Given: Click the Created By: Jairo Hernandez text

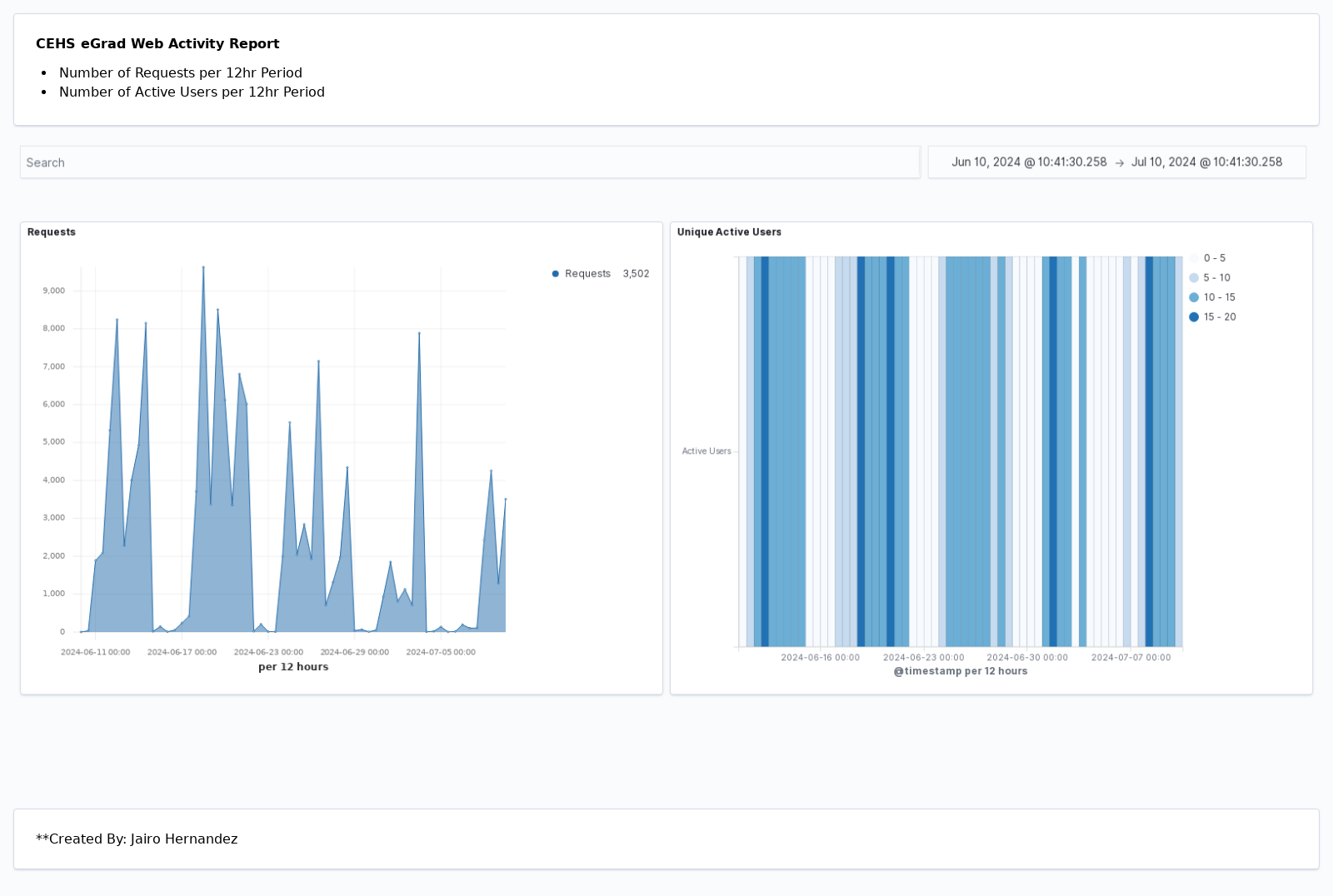Looking at the screenshot, I should pyautogui.click(x=137, y=839).
